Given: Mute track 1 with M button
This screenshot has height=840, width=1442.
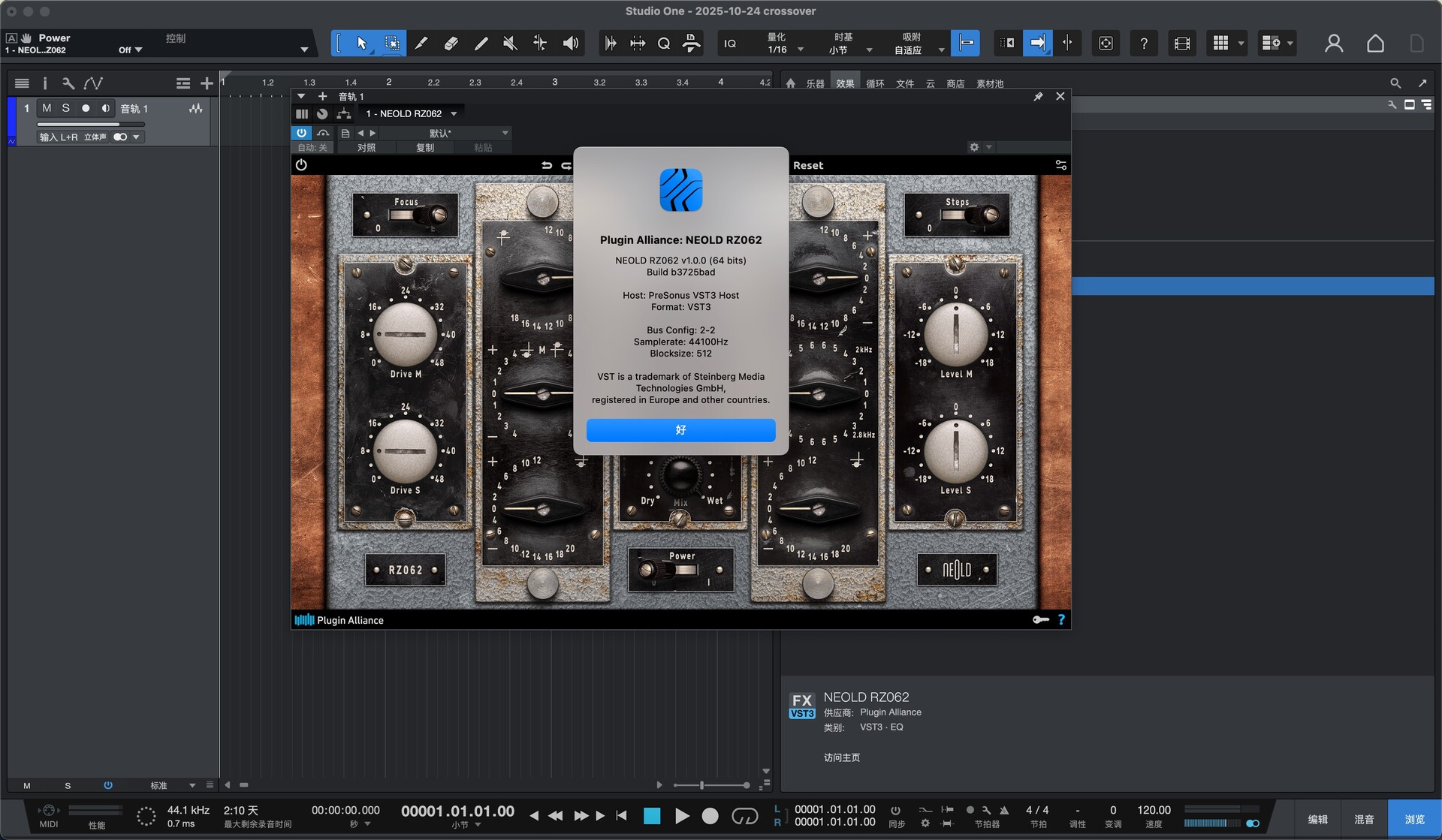Looking at the screenshot, I should coord(47,108).
